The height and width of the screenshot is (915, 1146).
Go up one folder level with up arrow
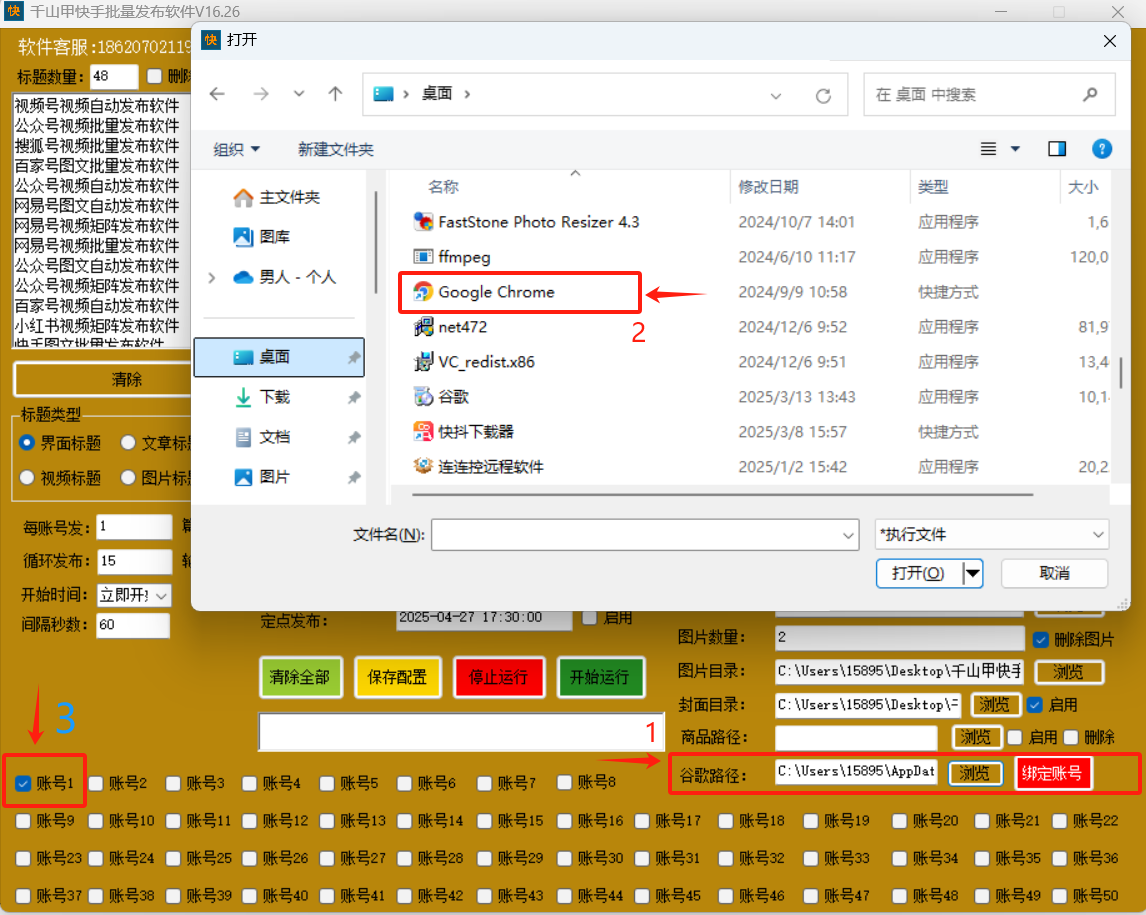pyautogui.click(x=335, y=94)
